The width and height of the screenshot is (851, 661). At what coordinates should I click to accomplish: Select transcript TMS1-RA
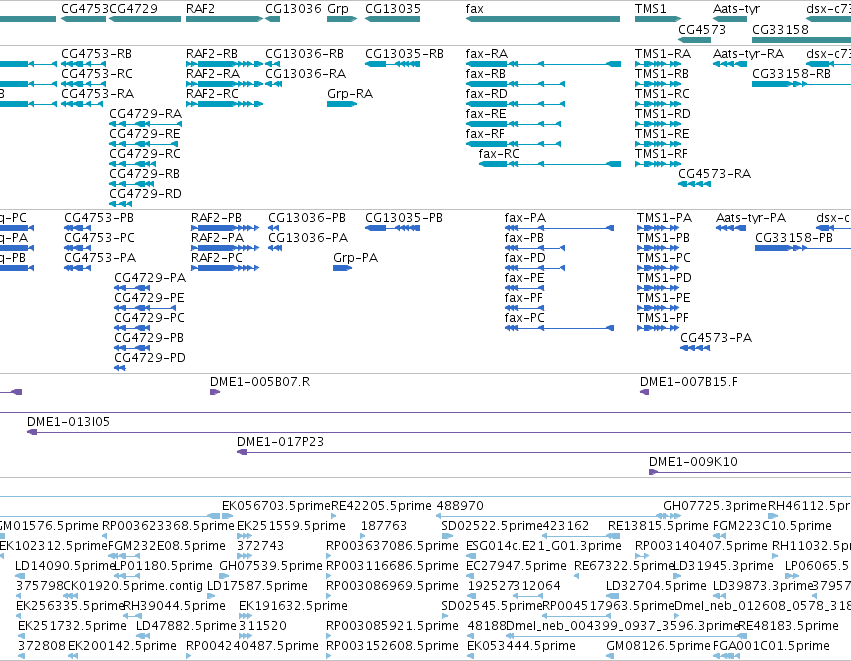click(x=663, y=54)
